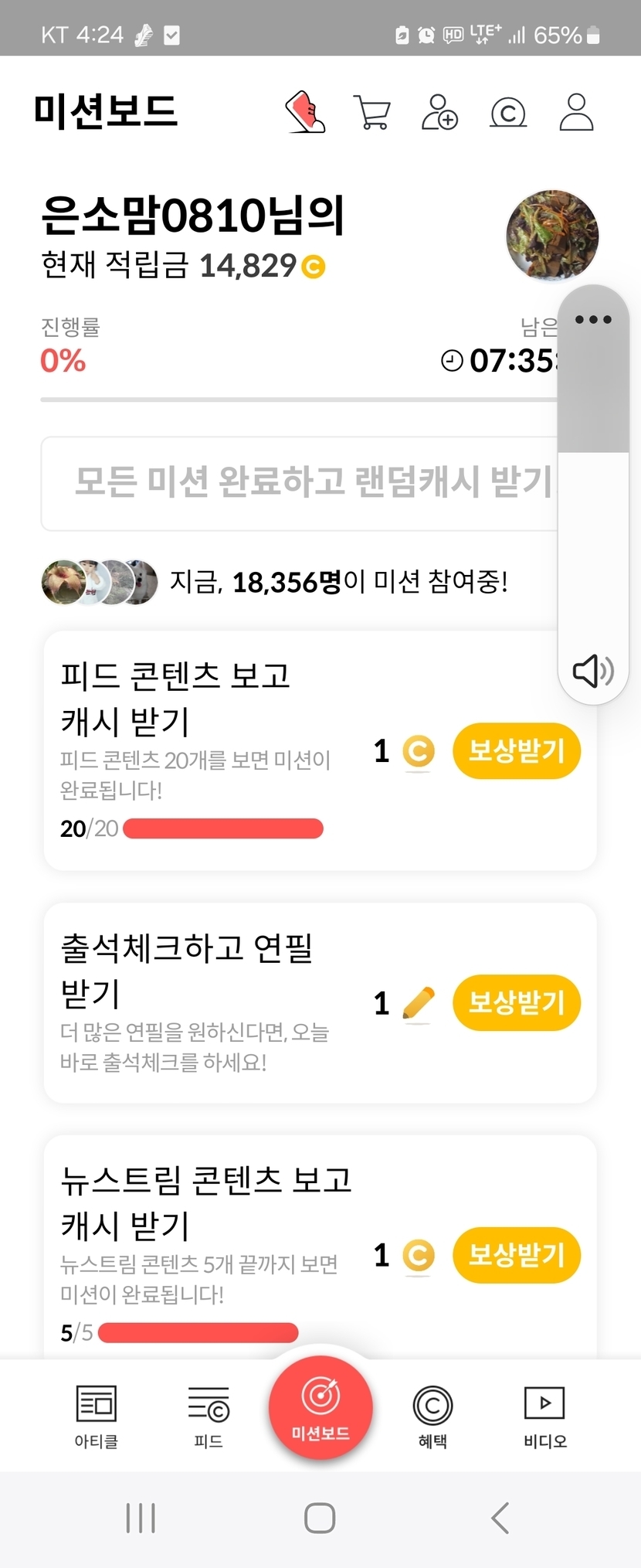This screenshot has height=1568, width=641.
Task: Claim reward for 피드 콘텐츠 mission
Action: coord(516,750)
